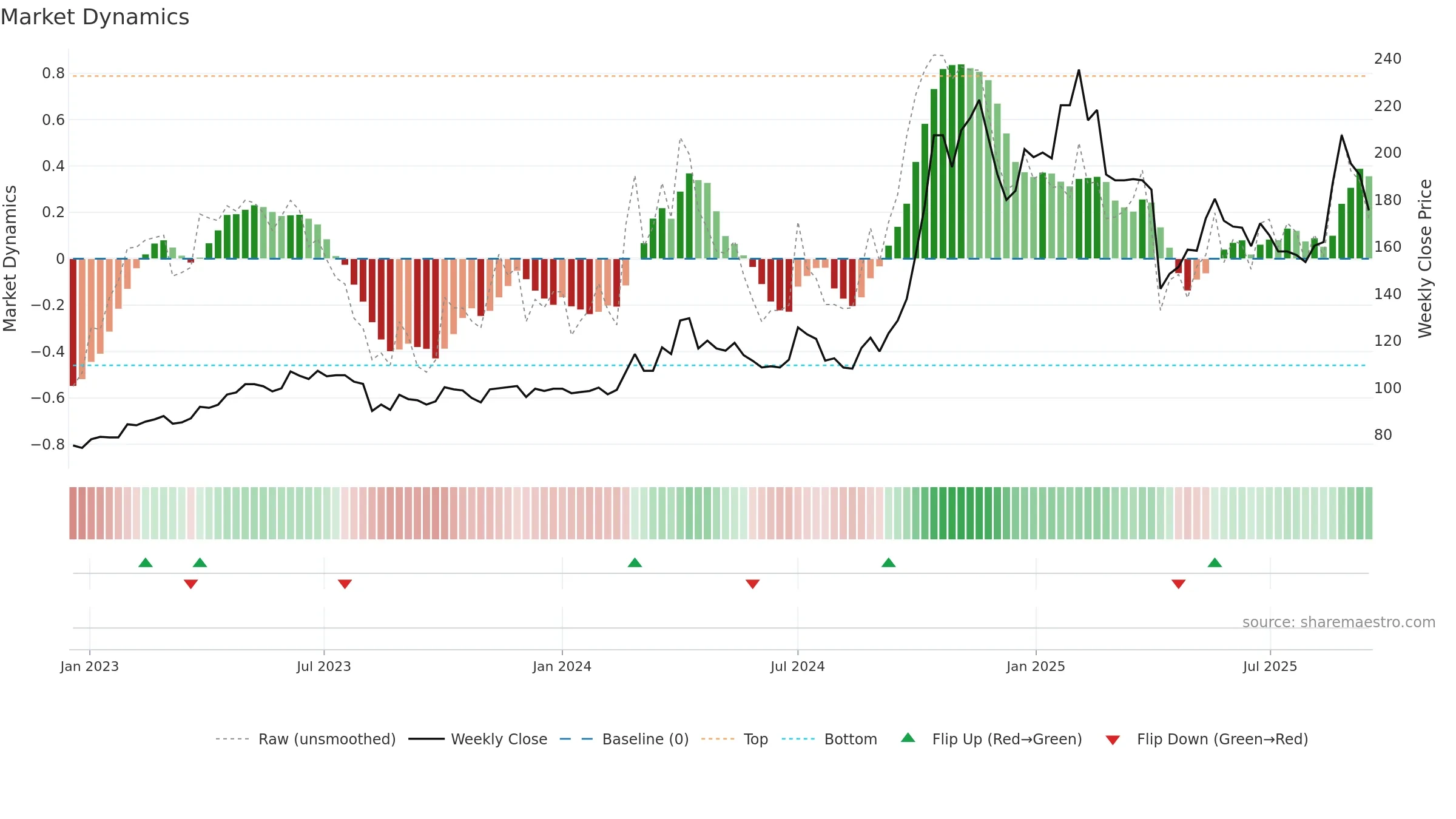1456x819 pixels.
Task: Click the green flip-up triangle in May 2025
Action: pyautogui.click(x=1215, y=562)
